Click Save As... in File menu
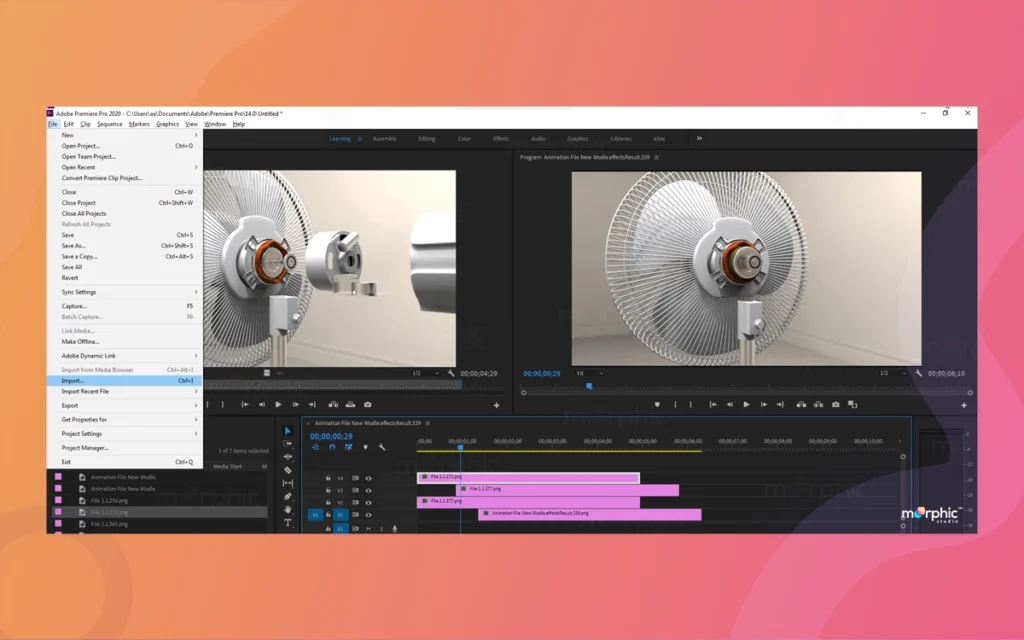Viewport: 1024px width, 640px height. (x=74, y=246)
